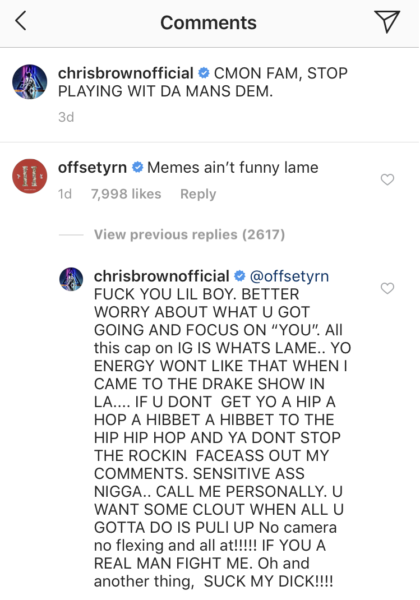The width and height of the screenshot is (420, 600).
Task: Open the red offsetyrn profile picture
Action: click(30, 176)
